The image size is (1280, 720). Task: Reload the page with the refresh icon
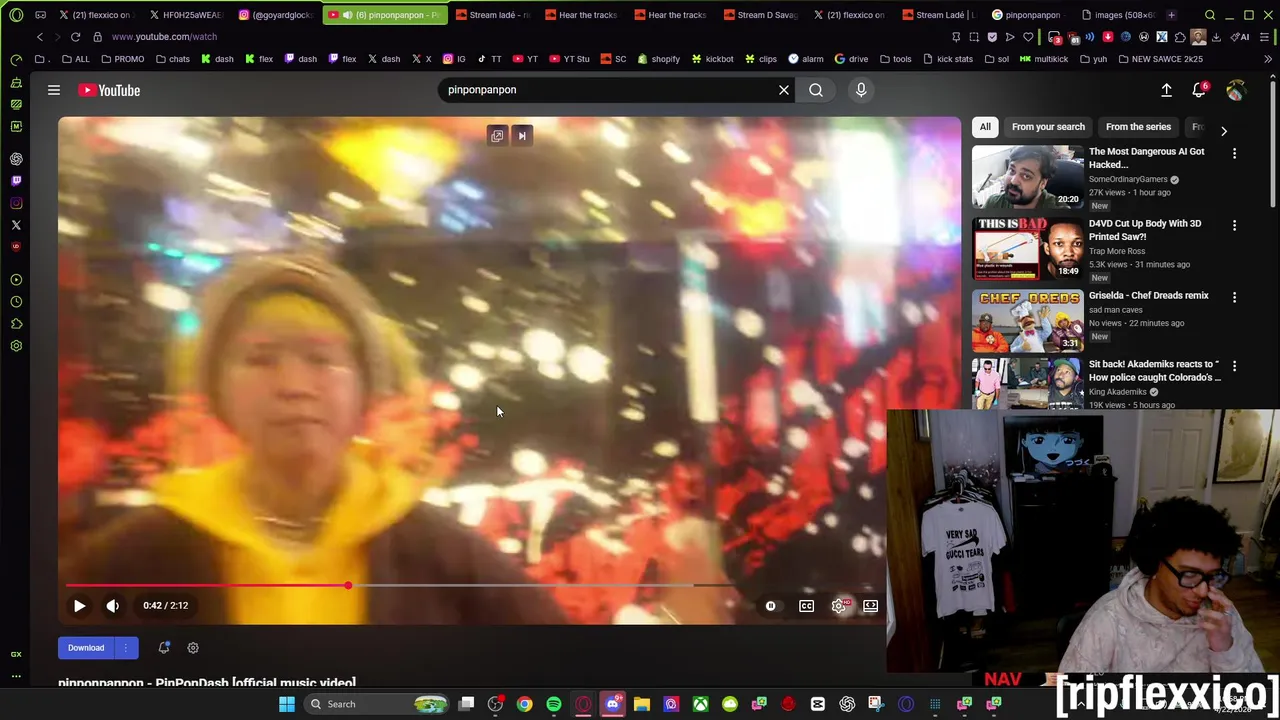point(75,37)
